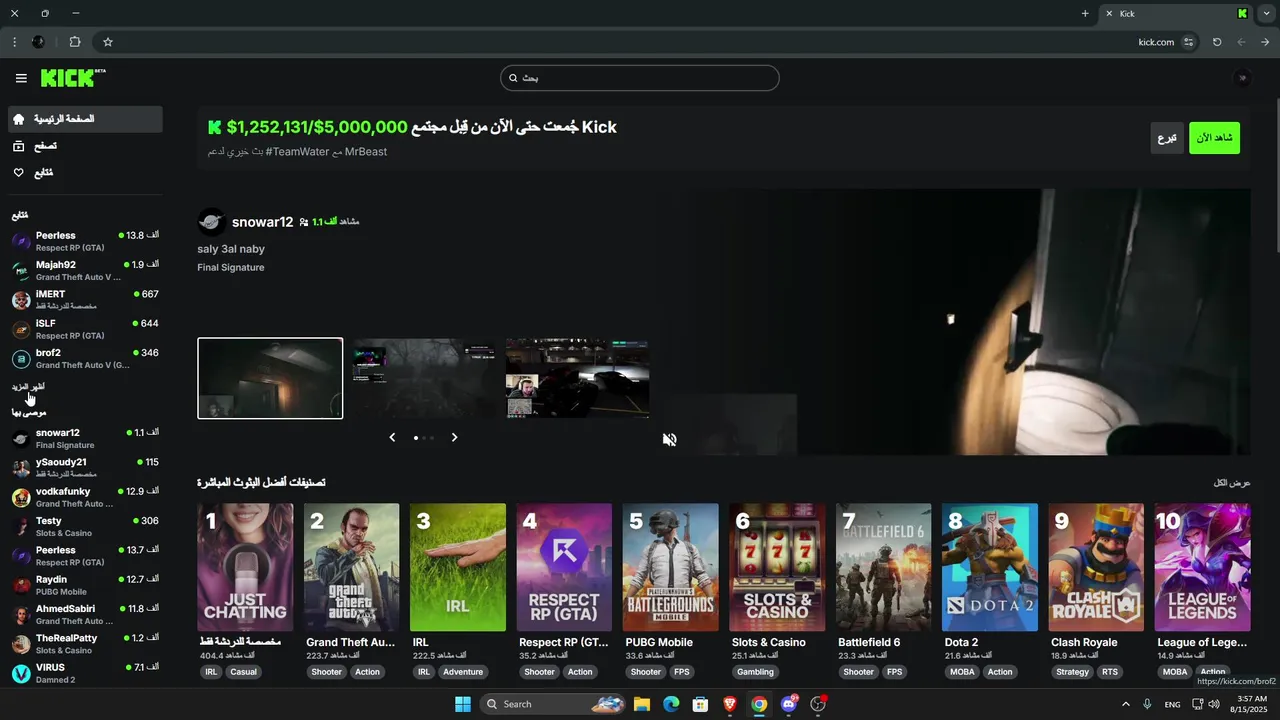Image resolution: width=1280 pixels, height=720 pixels.
Task: Click the Kick search field
Action: point(640,78)
